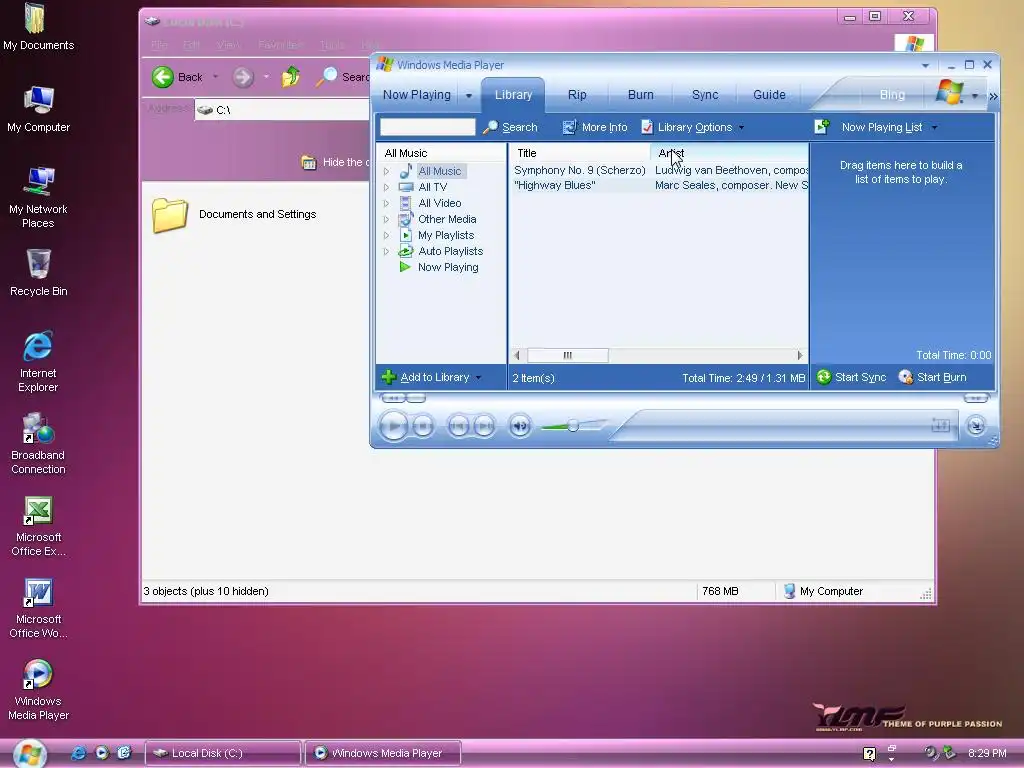Click the All Music note icon
The height and width of the screenshot is (768, 1024).
click(x=406, y=171)
